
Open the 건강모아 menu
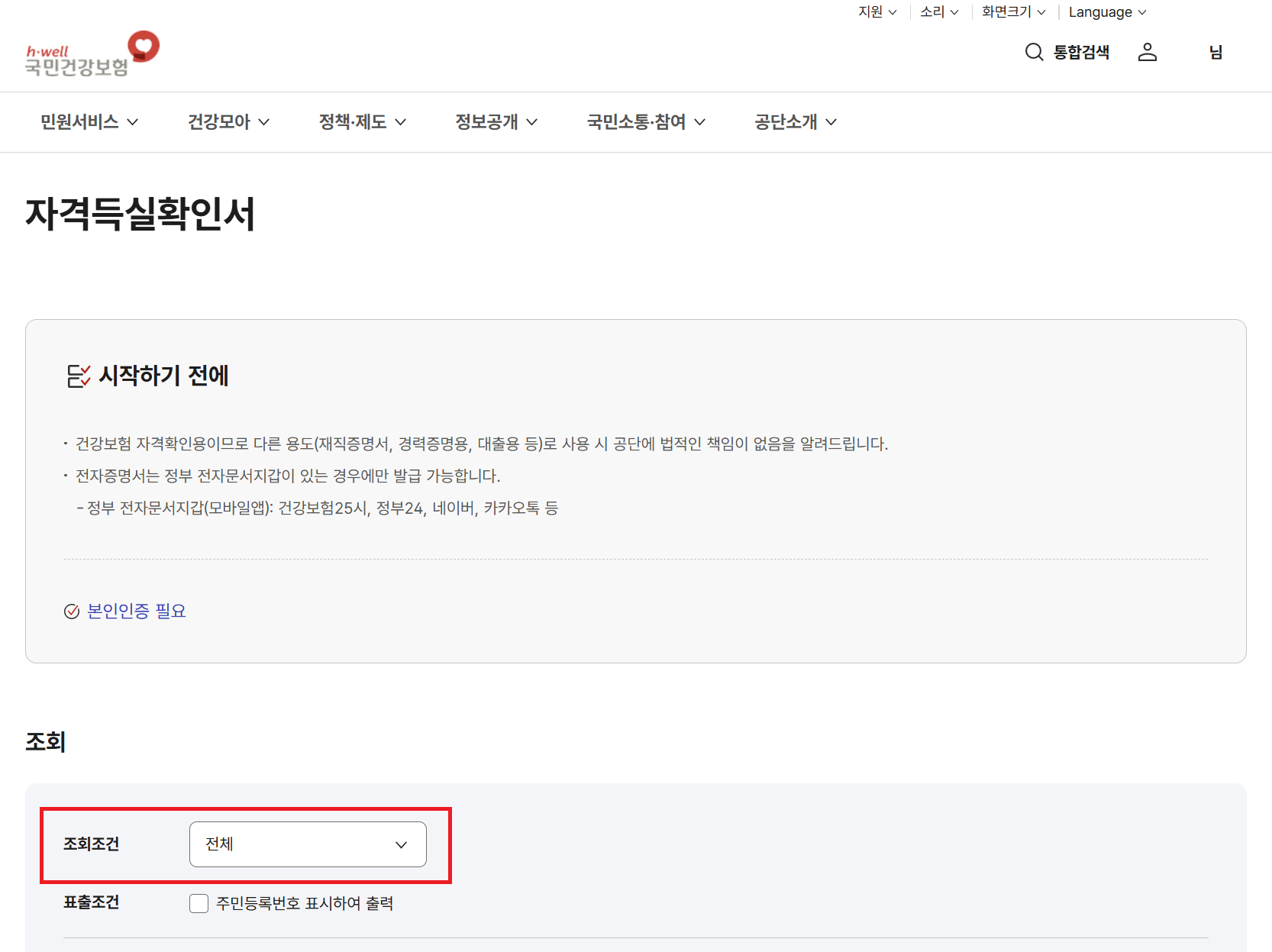pyautogui.click(x=228, y=122)
